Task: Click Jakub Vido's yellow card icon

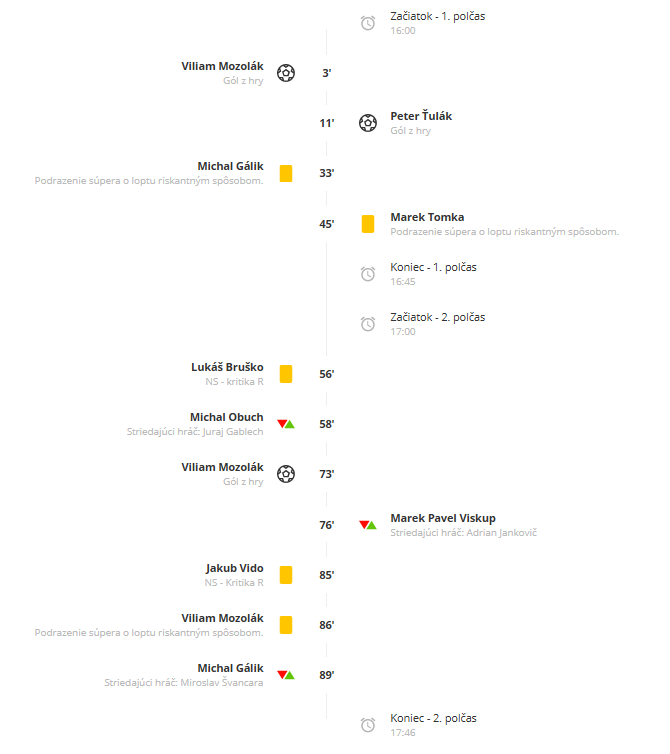Action: tap(286, 575)
